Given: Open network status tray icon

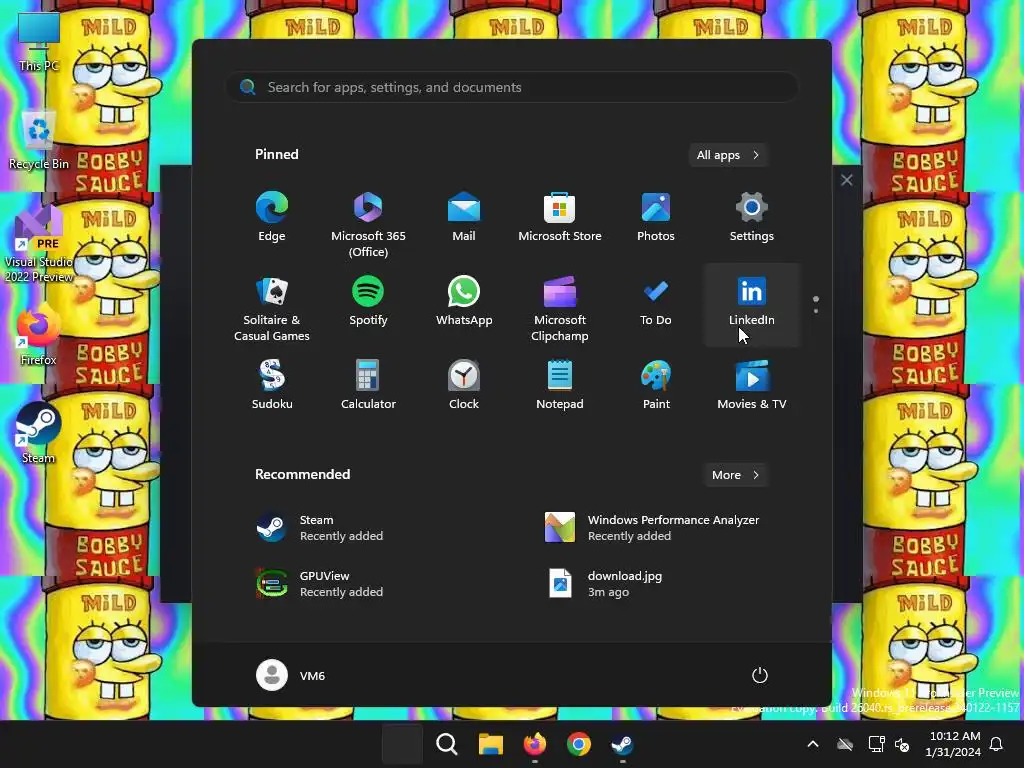Looking at the screenshot, I should coord(876,744).
